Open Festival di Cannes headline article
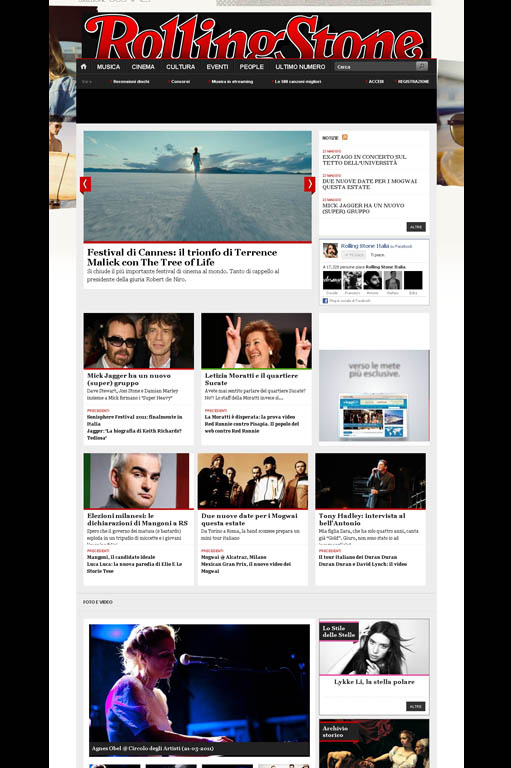The image size is (511, 768). click(x=182, y=257)
